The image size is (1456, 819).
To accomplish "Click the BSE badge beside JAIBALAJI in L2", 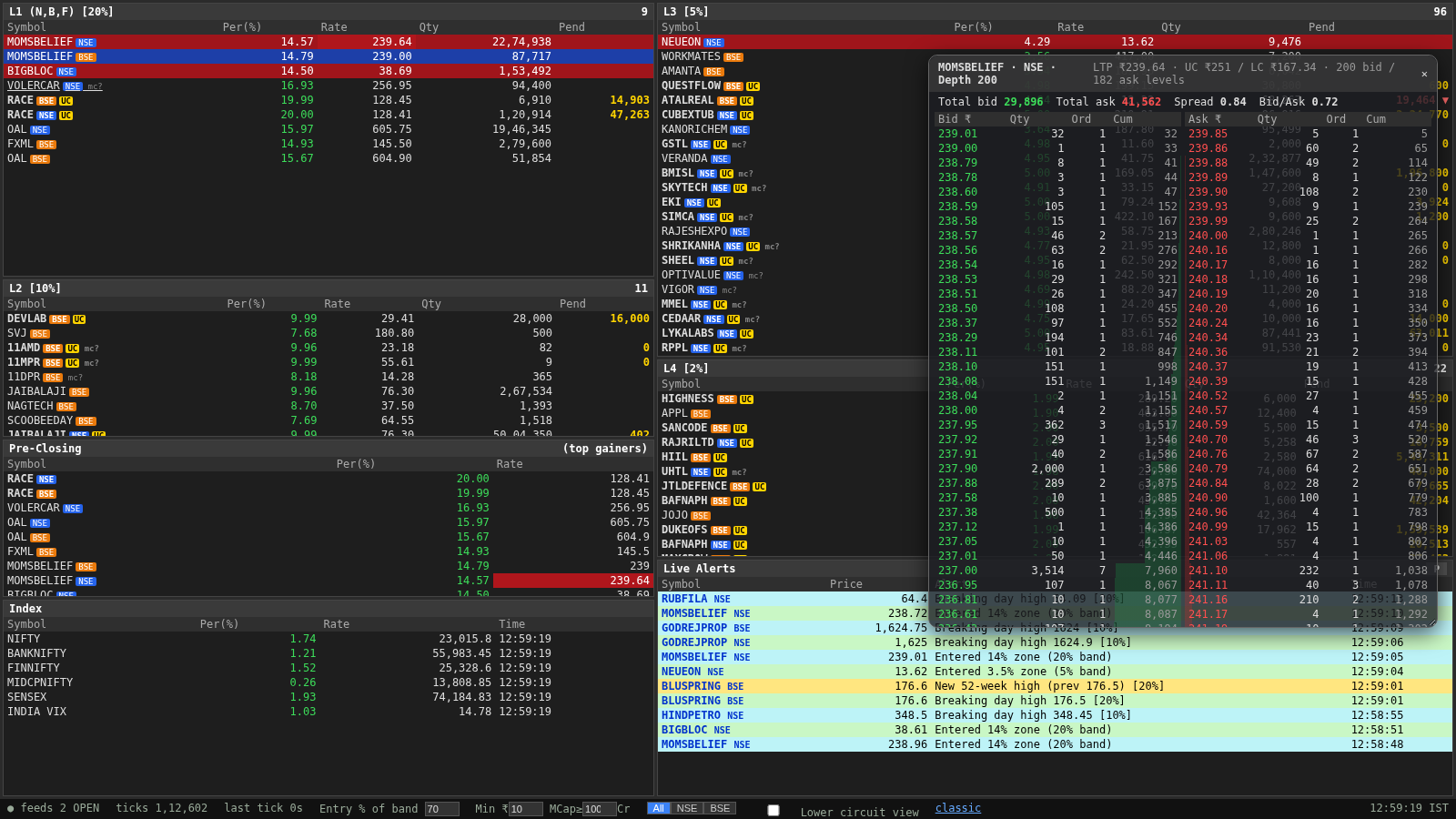I will [x=79, y=392].
